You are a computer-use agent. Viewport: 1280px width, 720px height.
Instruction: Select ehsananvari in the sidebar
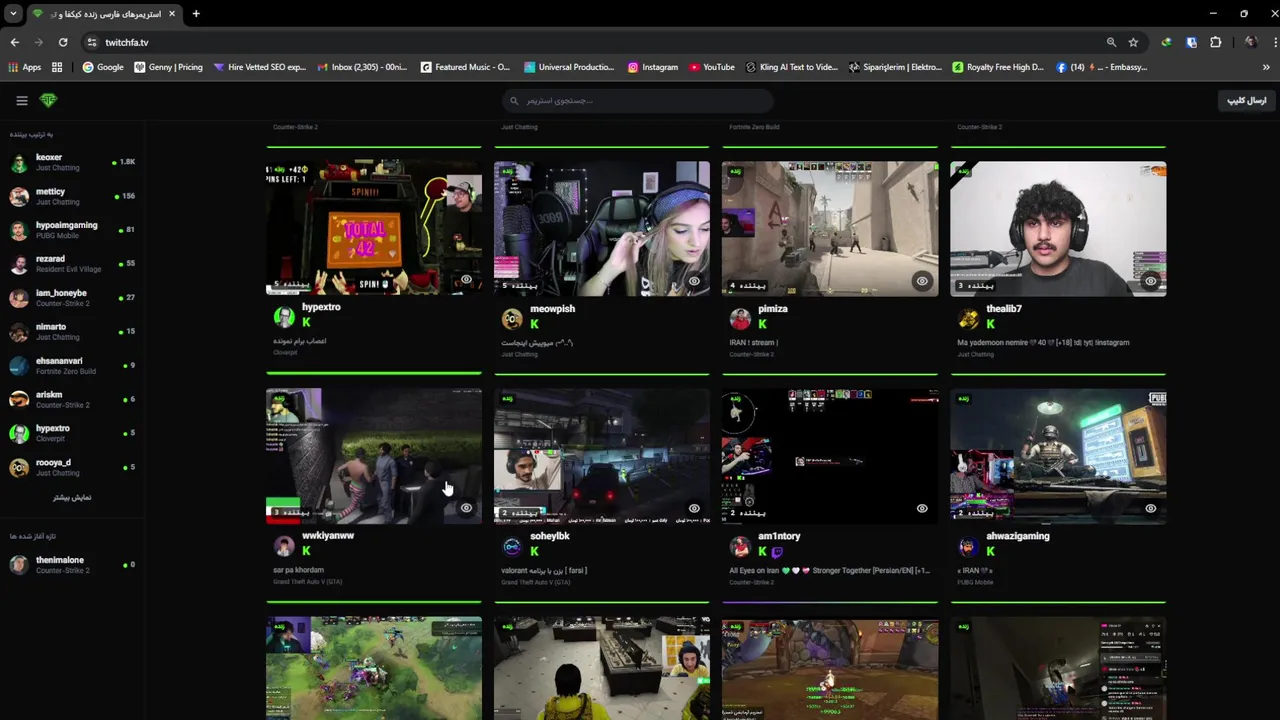pos(72,366)
